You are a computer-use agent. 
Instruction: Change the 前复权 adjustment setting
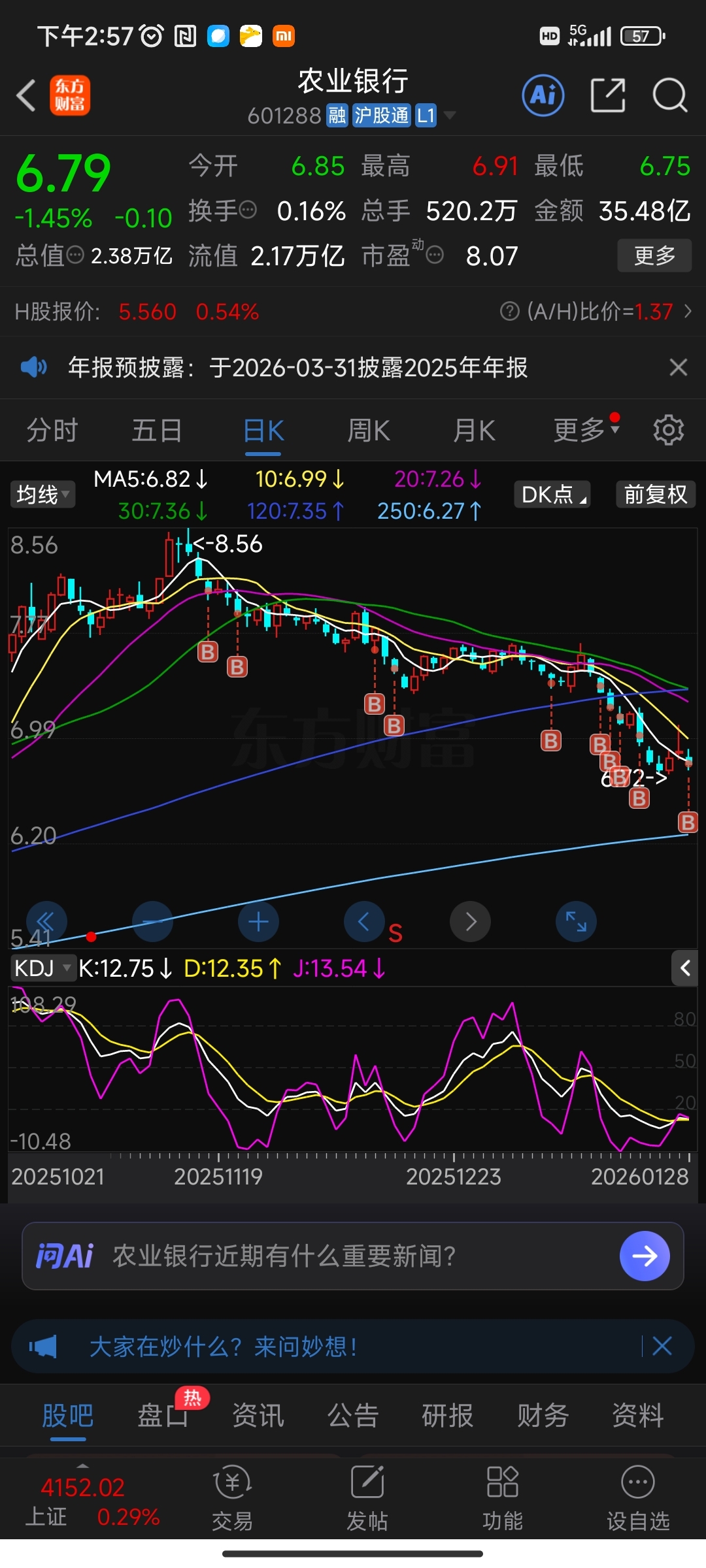point(656,494)
